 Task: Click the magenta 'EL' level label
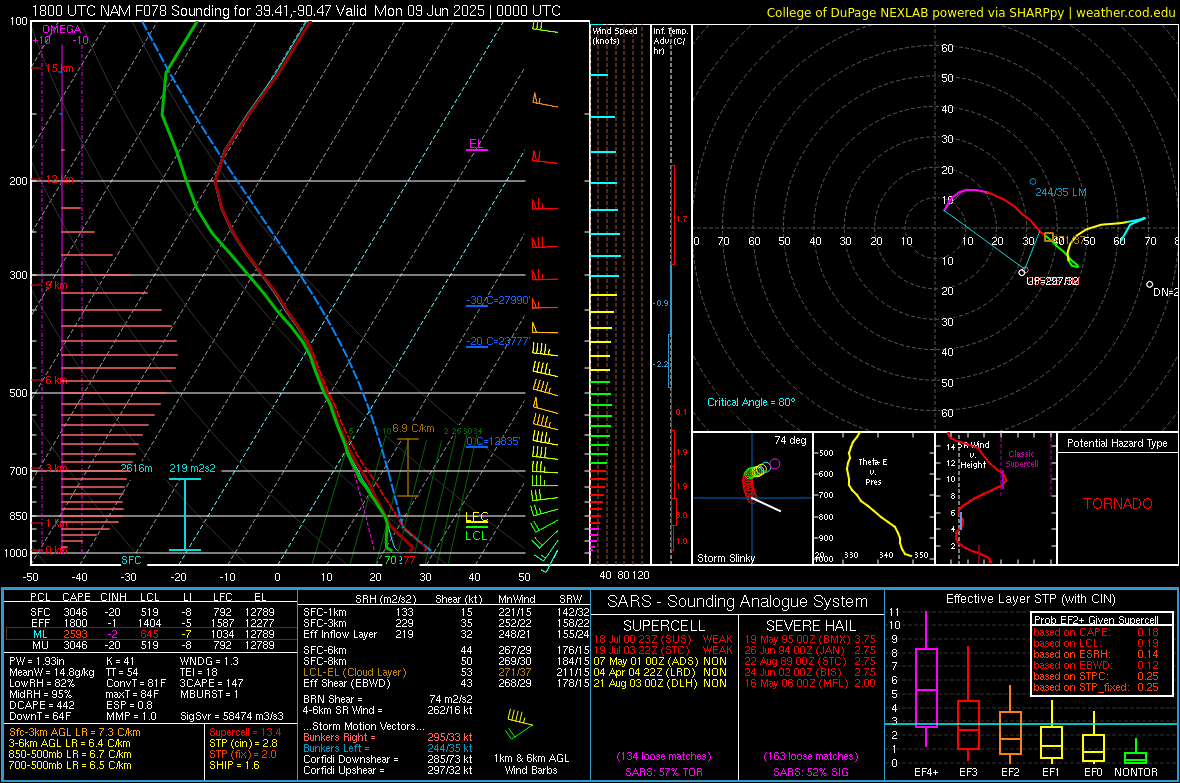[x=476, y=143]
